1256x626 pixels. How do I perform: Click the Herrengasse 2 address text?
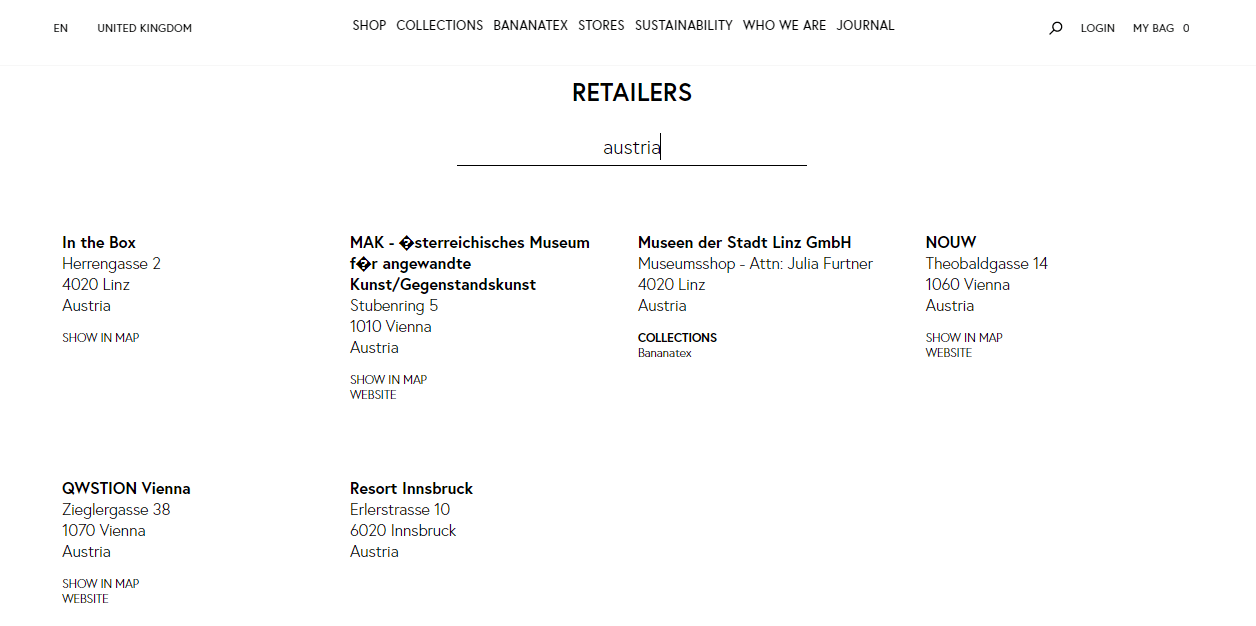(111, 264)
